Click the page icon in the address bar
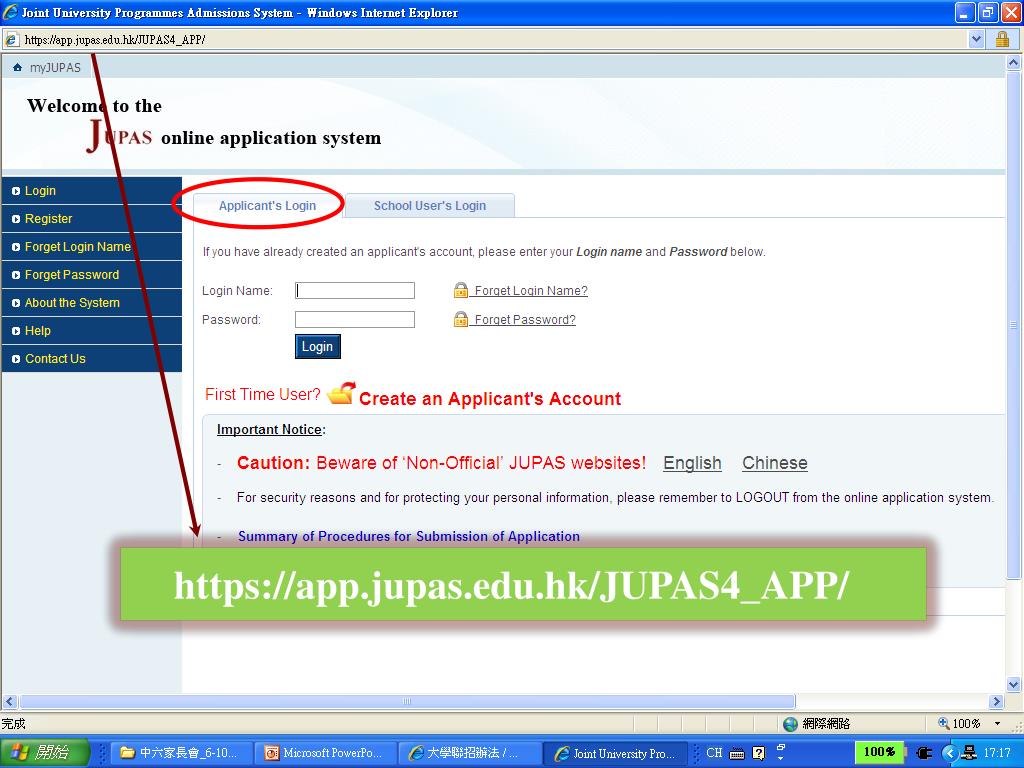This screenshot has width=1024, height=768. coord(12,40)
